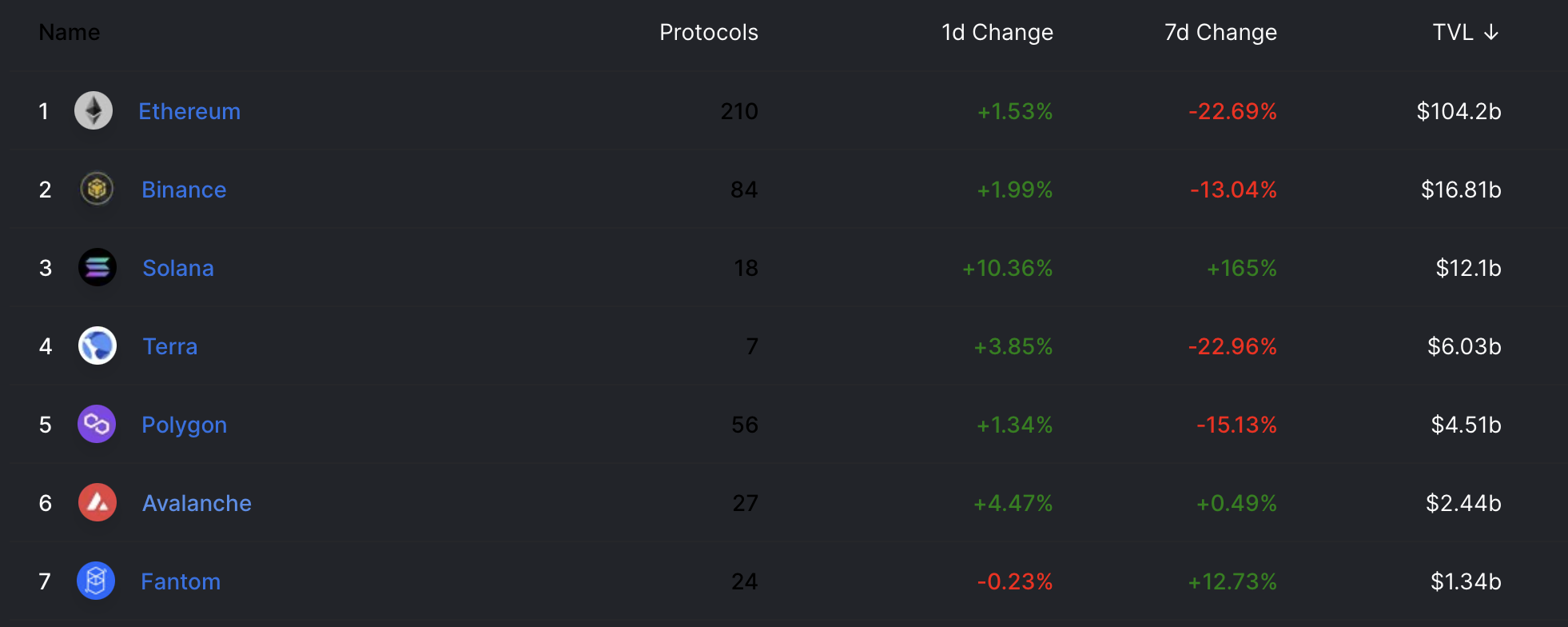
Task: Sort table by Protocols column header
Action: click(x=709, y=32)
